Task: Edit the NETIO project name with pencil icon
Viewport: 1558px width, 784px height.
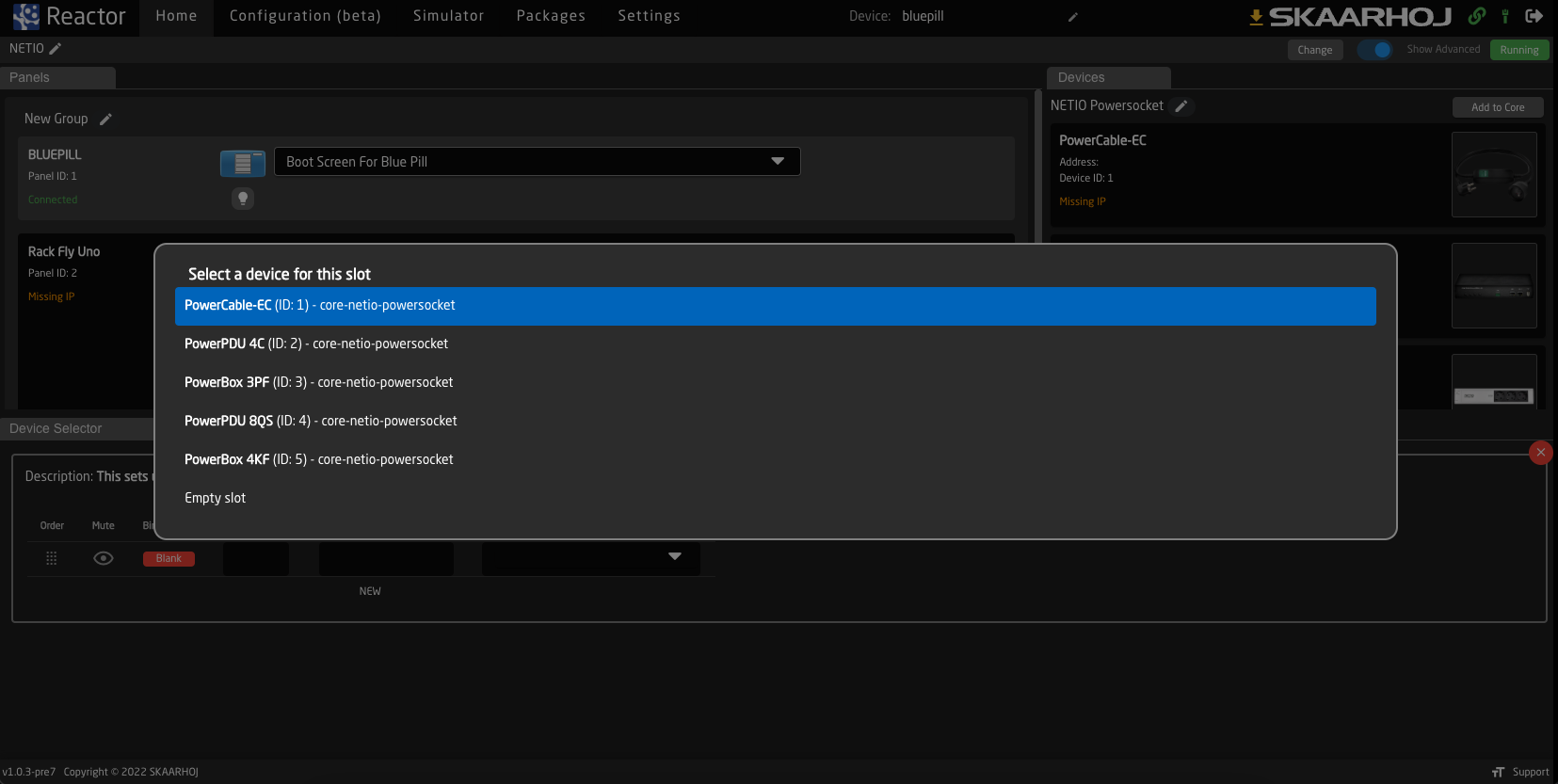Action: [56, 48]
